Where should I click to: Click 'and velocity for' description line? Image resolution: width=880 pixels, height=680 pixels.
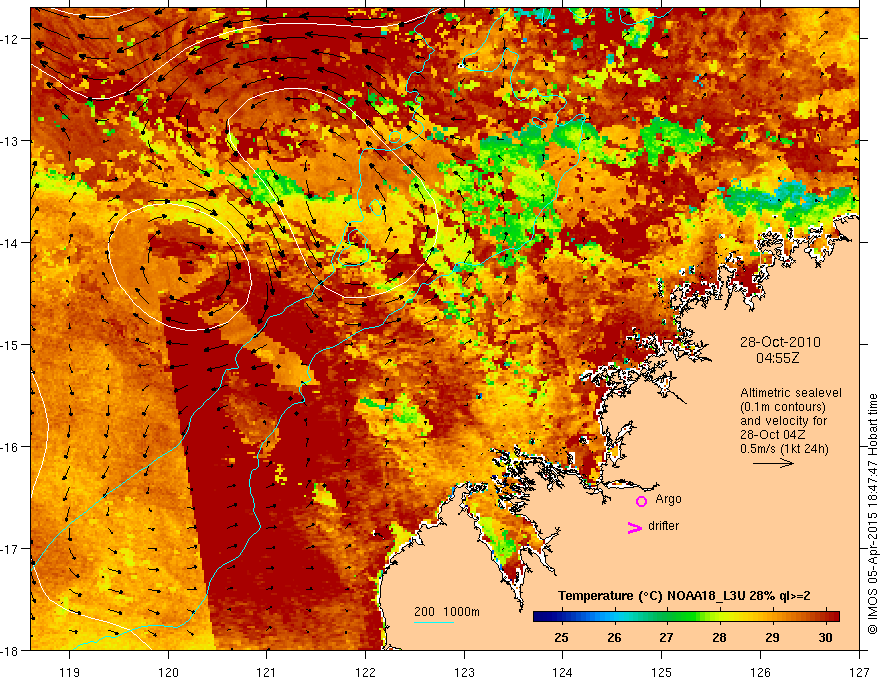click(783, 421)
